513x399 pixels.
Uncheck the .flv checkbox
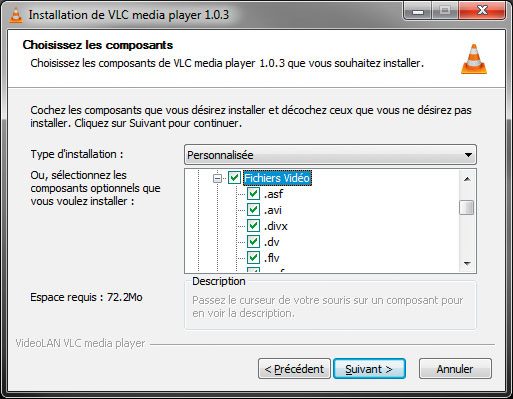[253, 257]
